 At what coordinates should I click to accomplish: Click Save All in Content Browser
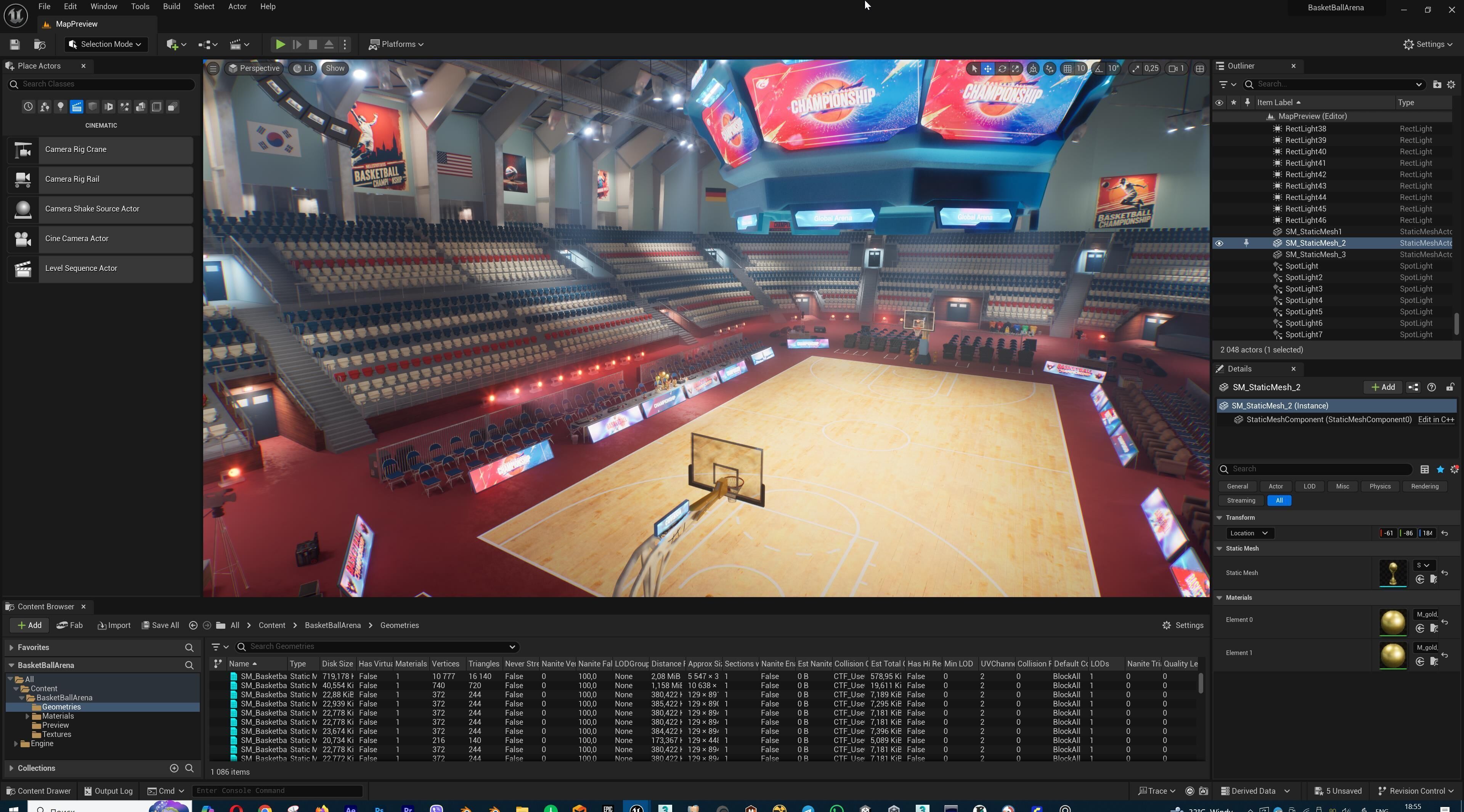[x=160, y=625]
